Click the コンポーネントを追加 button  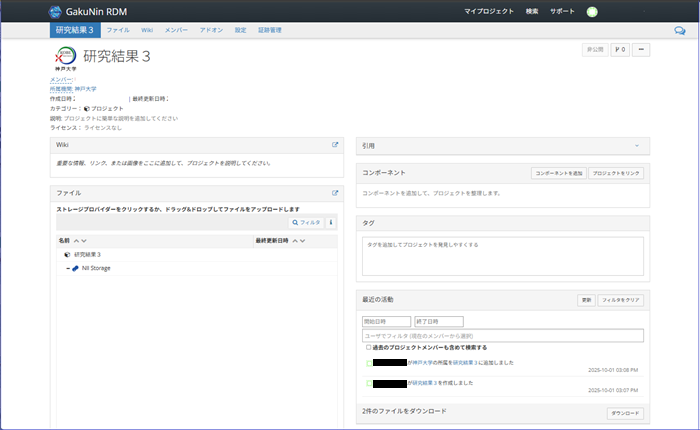[558, 173]
